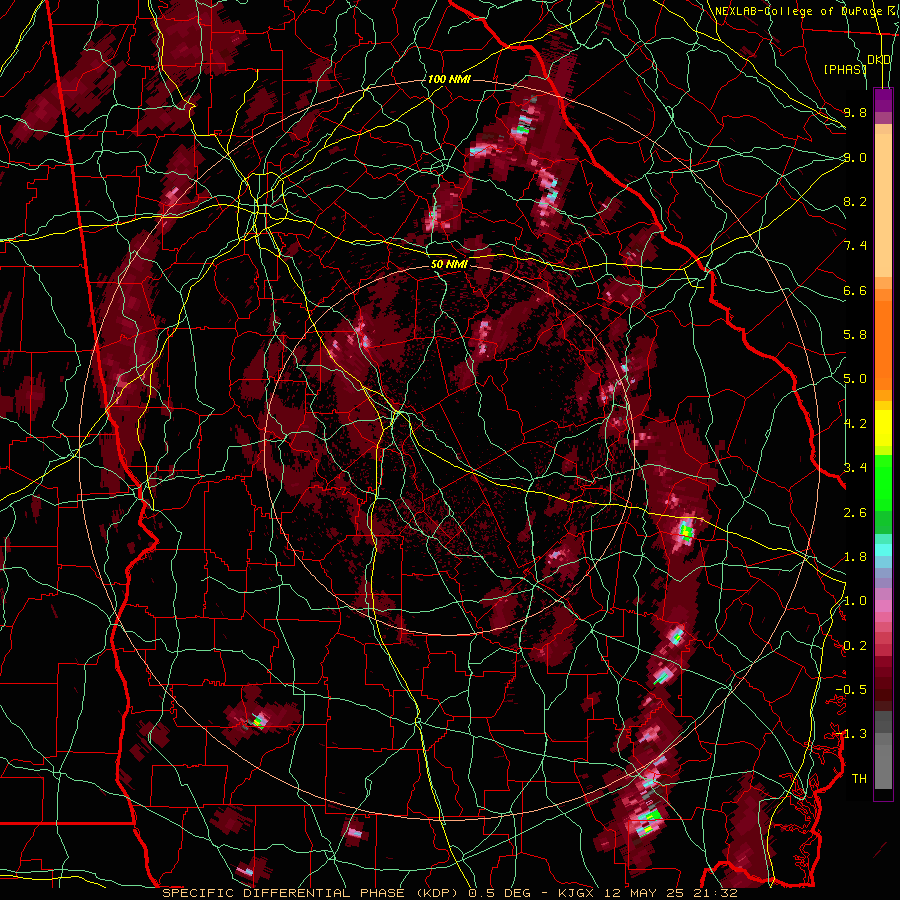Click the 100 NMI range ring label
The image size is (900, 900).
(x=449, y=79)
